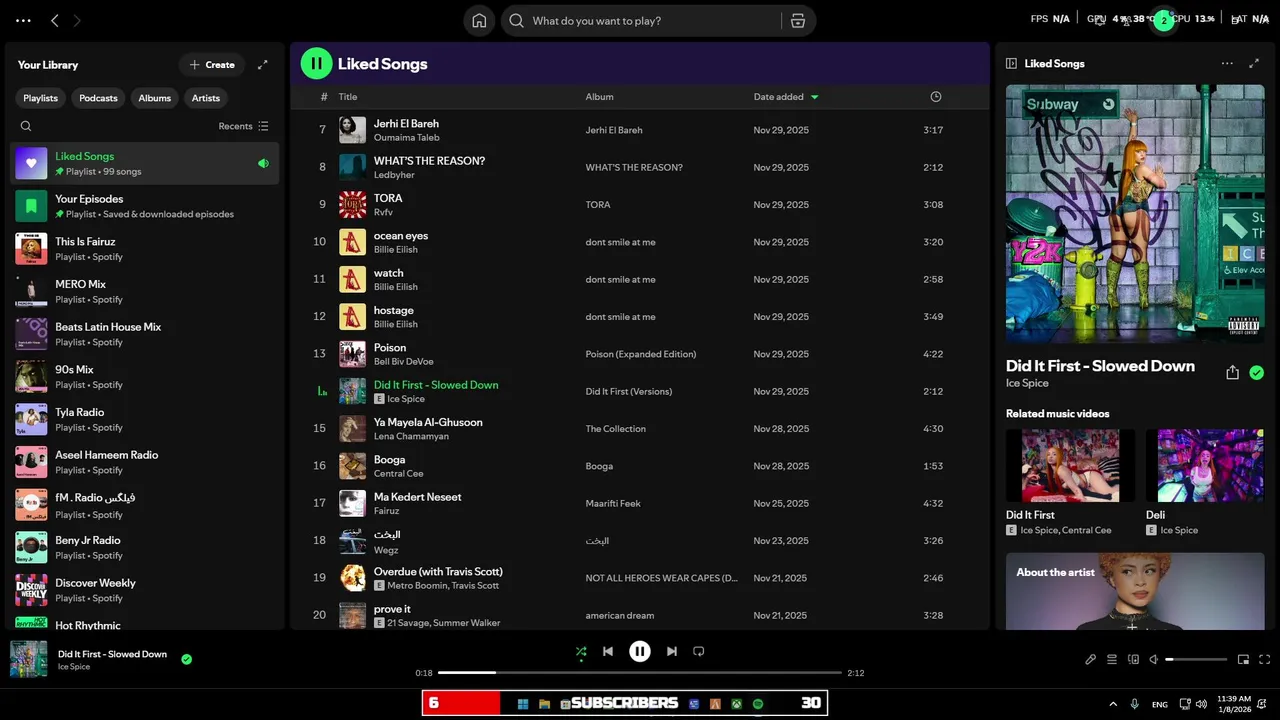Open the NOT ALL HEROES WEAR CAPES album
The height and width of the screenshot is (720, 1280).
(662, 578)
